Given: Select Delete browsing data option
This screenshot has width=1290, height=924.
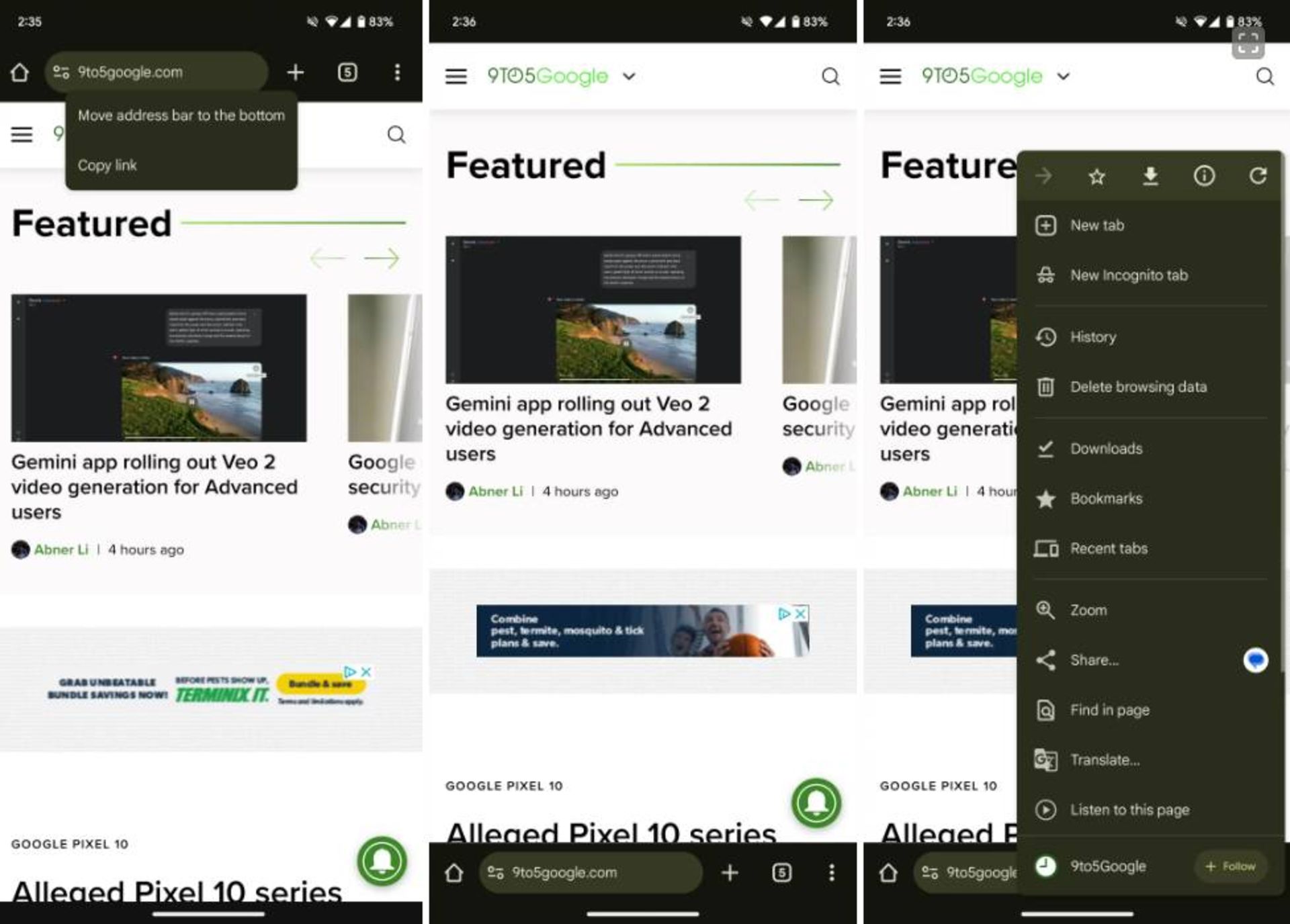Looking at the screenshot, I should click(x=1138, y=387).
